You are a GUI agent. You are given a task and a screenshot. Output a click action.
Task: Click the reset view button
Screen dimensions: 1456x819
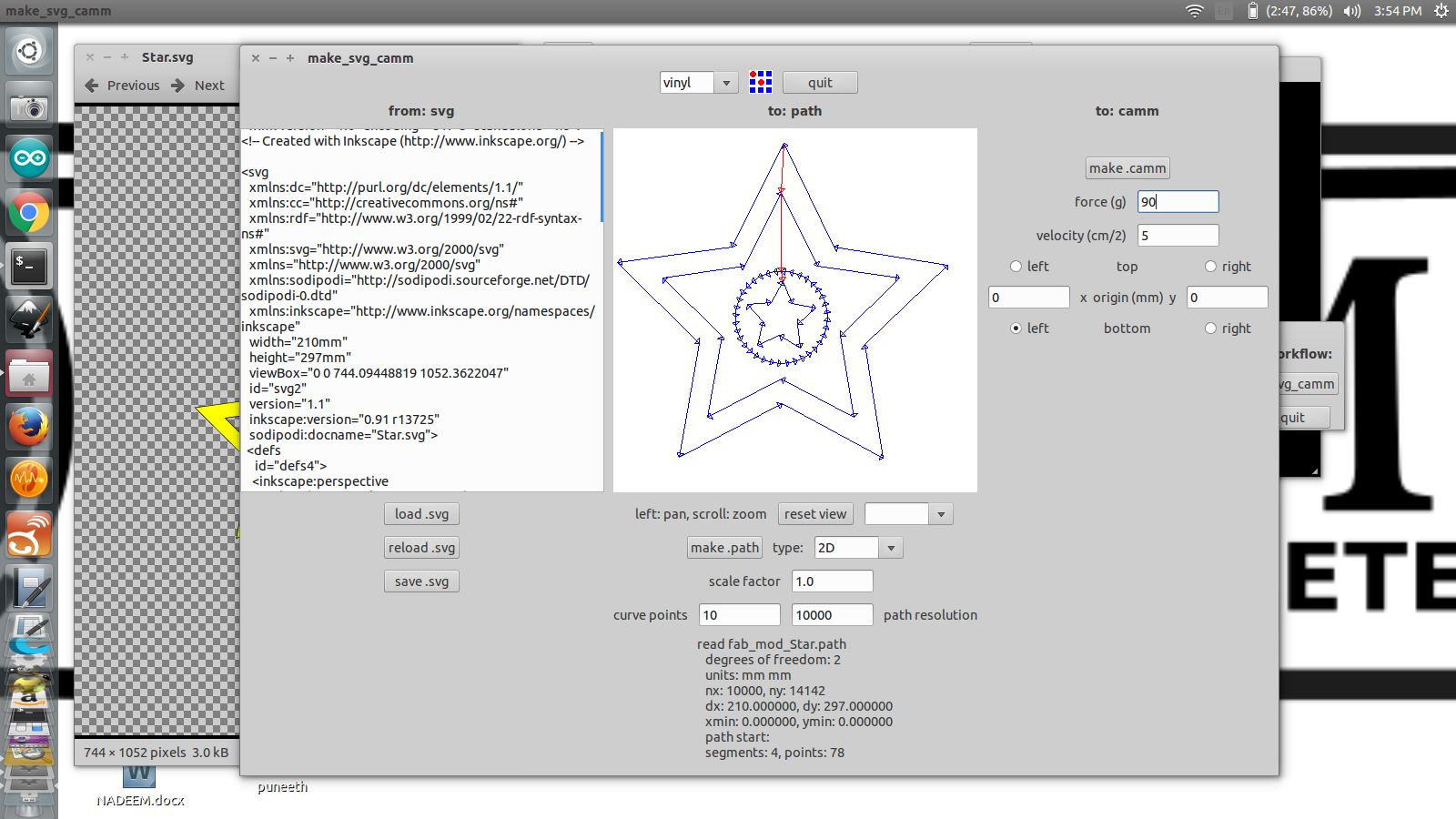coord(815,514)
